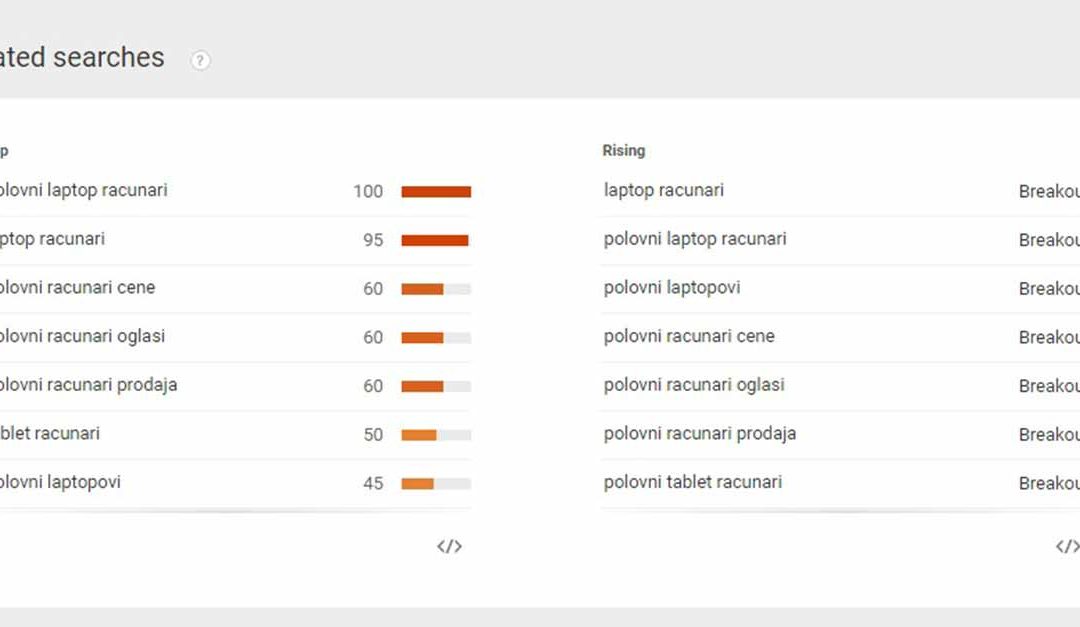Viewport: 1080px width, 627px height.
Task: Open Rising list's polovni racunari cene
Action: [689, 336]
